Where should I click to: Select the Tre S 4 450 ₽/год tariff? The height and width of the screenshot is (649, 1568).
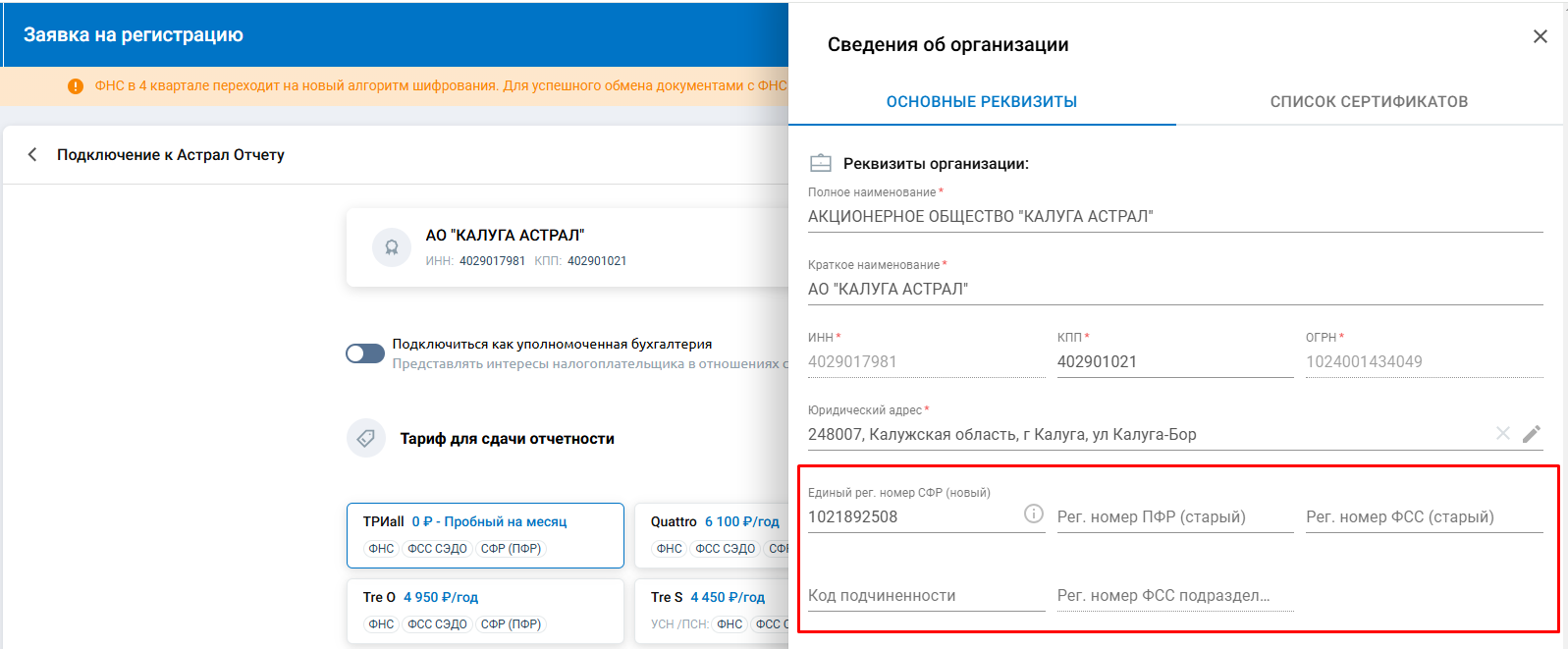713,610
